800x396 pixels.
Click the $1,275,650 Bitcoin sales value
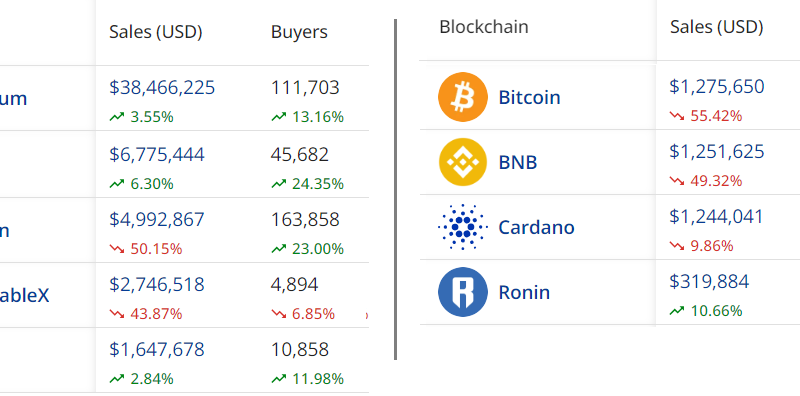717,87
